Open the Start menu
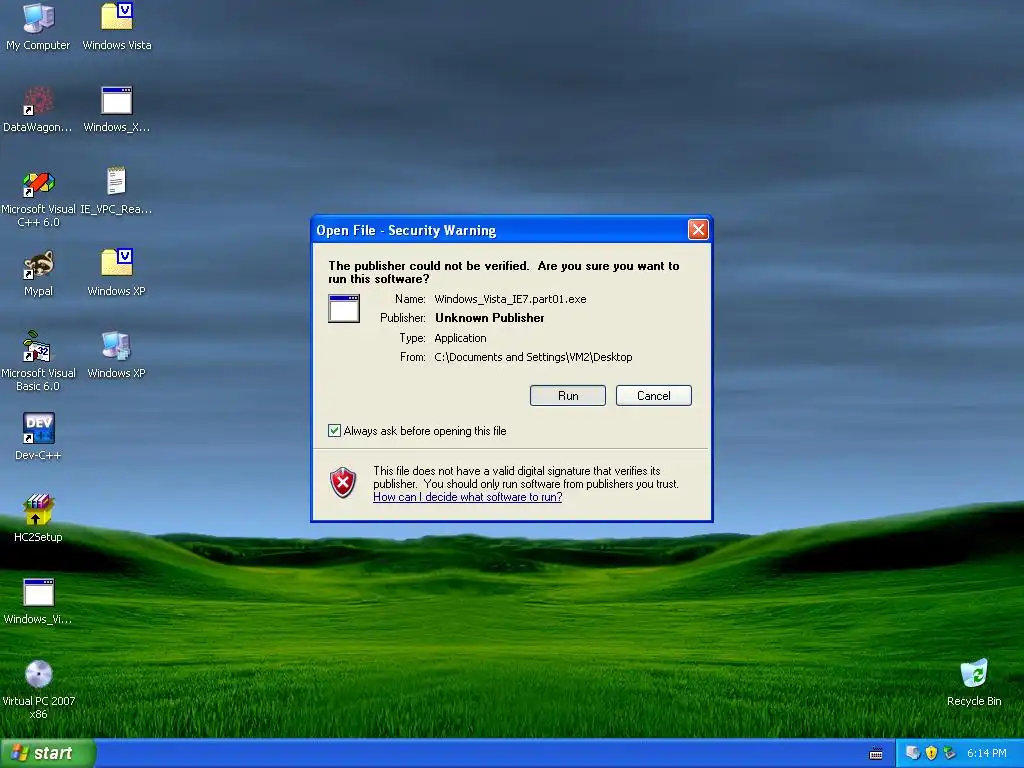 point(48,753)
